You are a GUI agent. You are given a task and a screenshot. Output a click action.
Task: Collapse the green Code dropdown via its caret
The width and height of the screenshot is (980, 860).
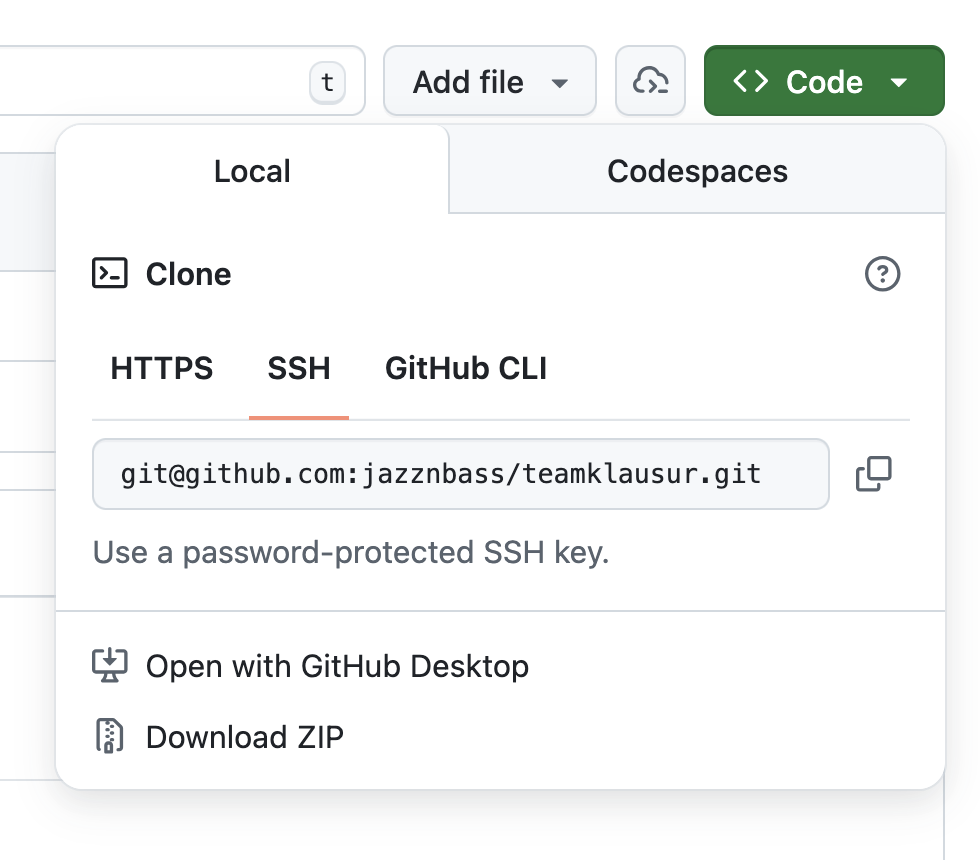pyautogui.click(x=898, y=82)
